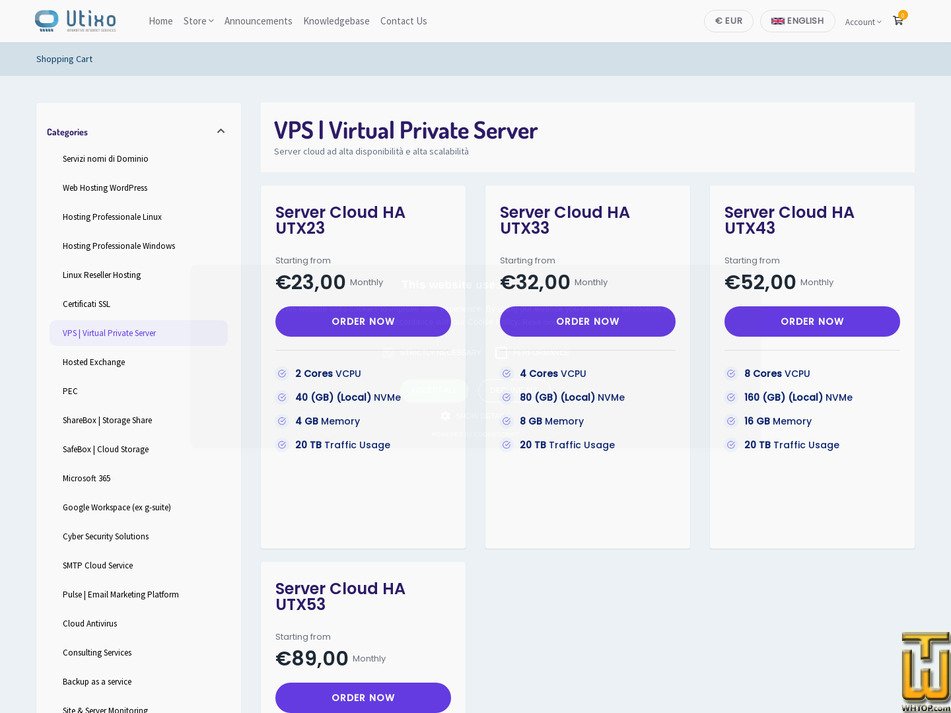Click the check icon beside UTX23 traffic usage
Image resolution: width=951 pixels, height=713 pixels.
coord(282,444)
